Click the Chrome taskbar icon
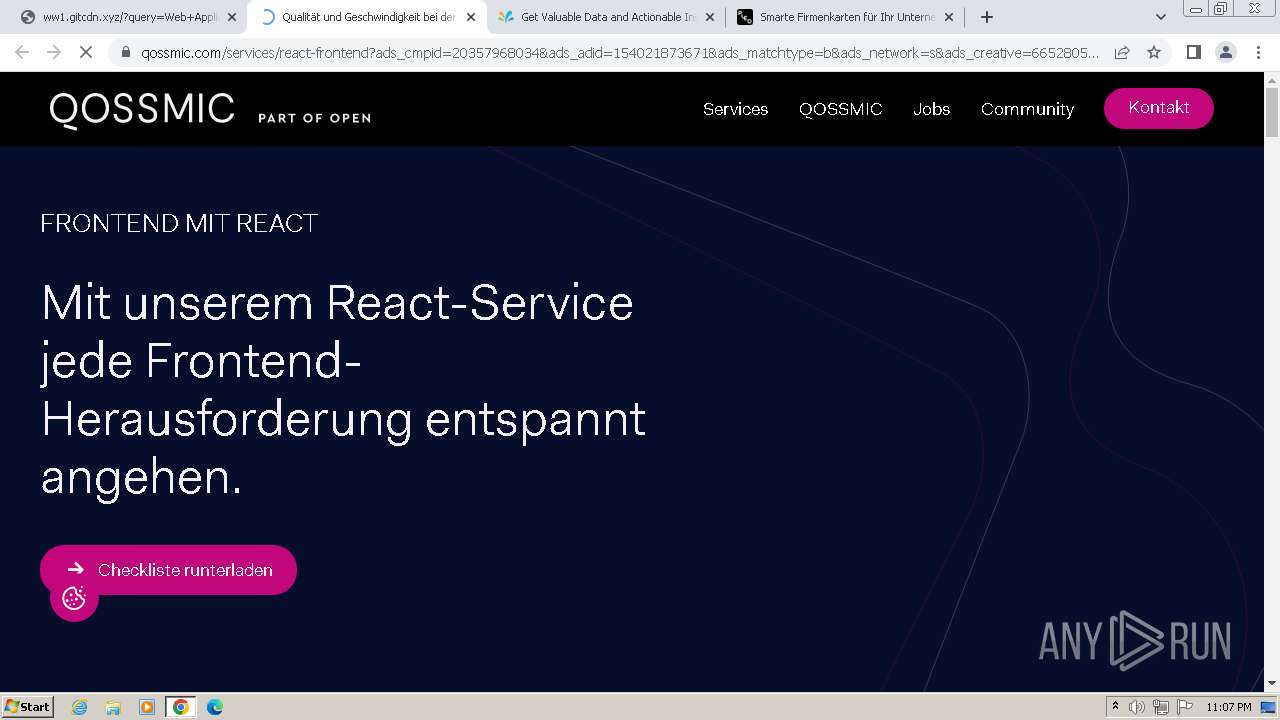The height and width of the screenshot is (720, 1280). (x=181, y=707)
